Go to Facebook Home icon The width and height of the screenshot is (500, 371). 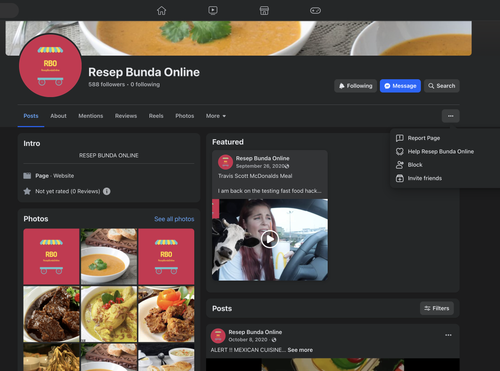pos(162,11)
